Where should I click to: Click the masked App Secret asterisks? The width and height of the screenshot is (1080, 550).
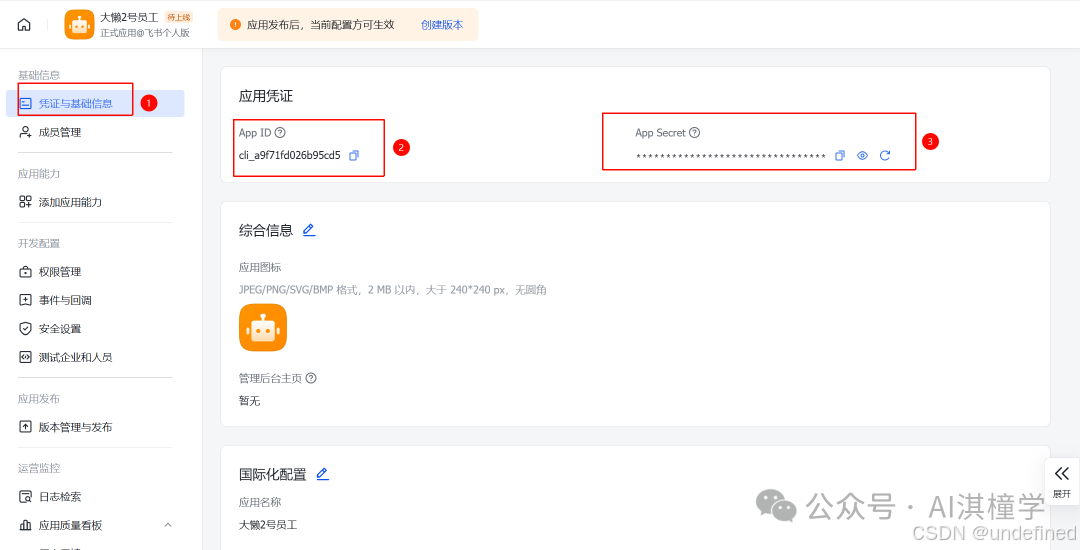tap(731, 157)
